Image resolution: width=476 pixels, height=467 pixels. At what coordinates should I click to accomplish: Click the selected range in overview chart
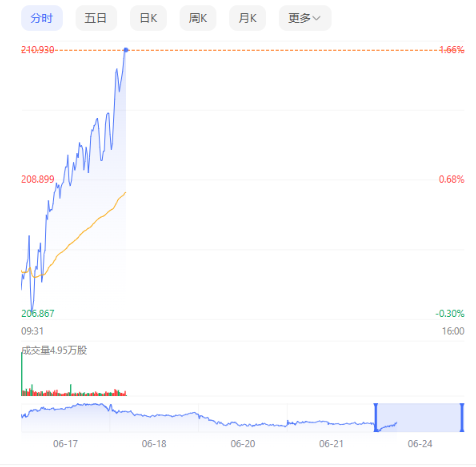click(x=419, y=417)
